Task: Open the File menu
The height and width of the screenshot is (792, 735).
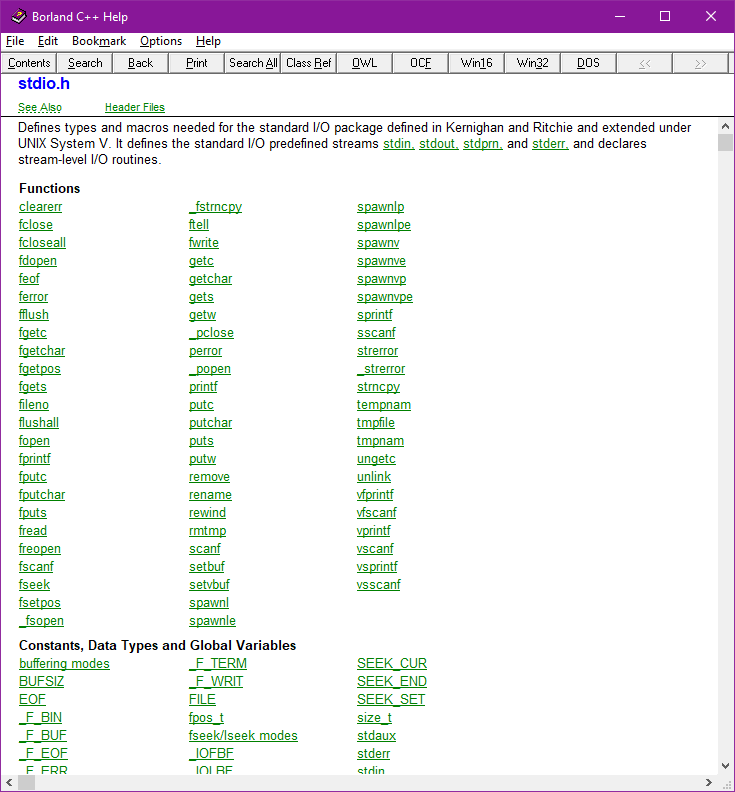Action: click(15, 41)
